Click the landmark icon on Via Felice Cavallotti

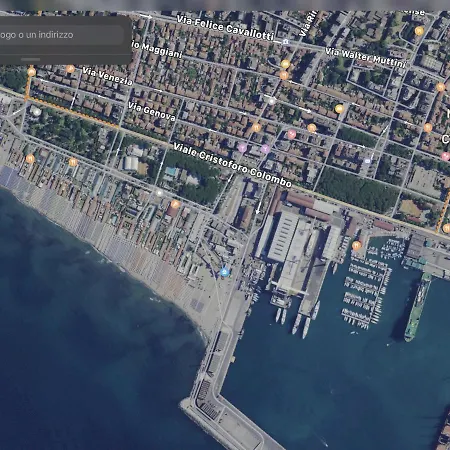click(285, 41)
